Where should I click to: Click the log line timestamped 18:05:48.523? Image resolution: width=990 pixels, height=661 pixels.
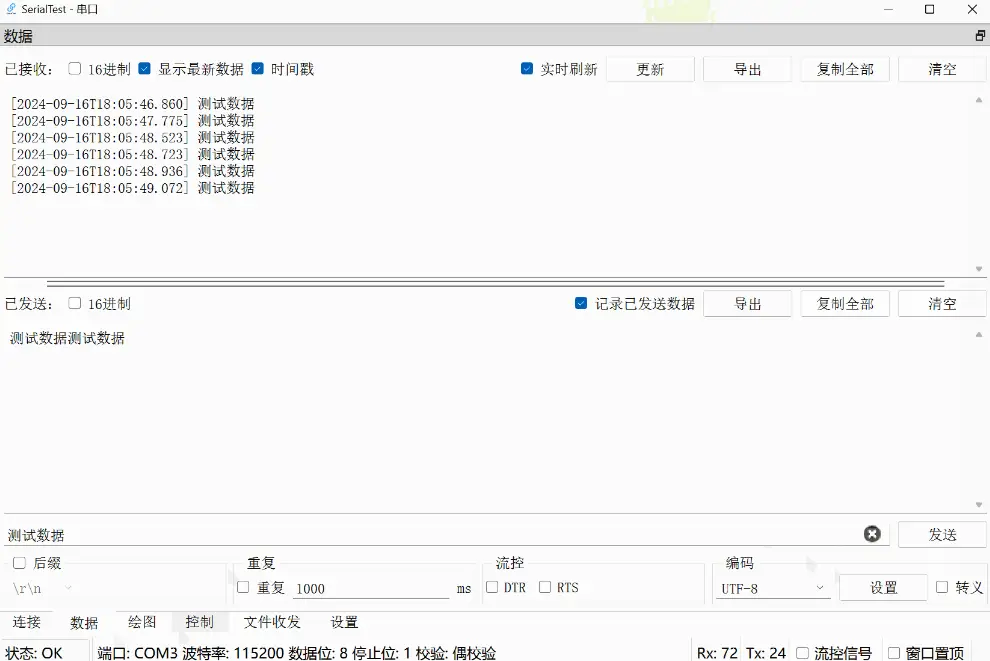(x=133, y=138)
